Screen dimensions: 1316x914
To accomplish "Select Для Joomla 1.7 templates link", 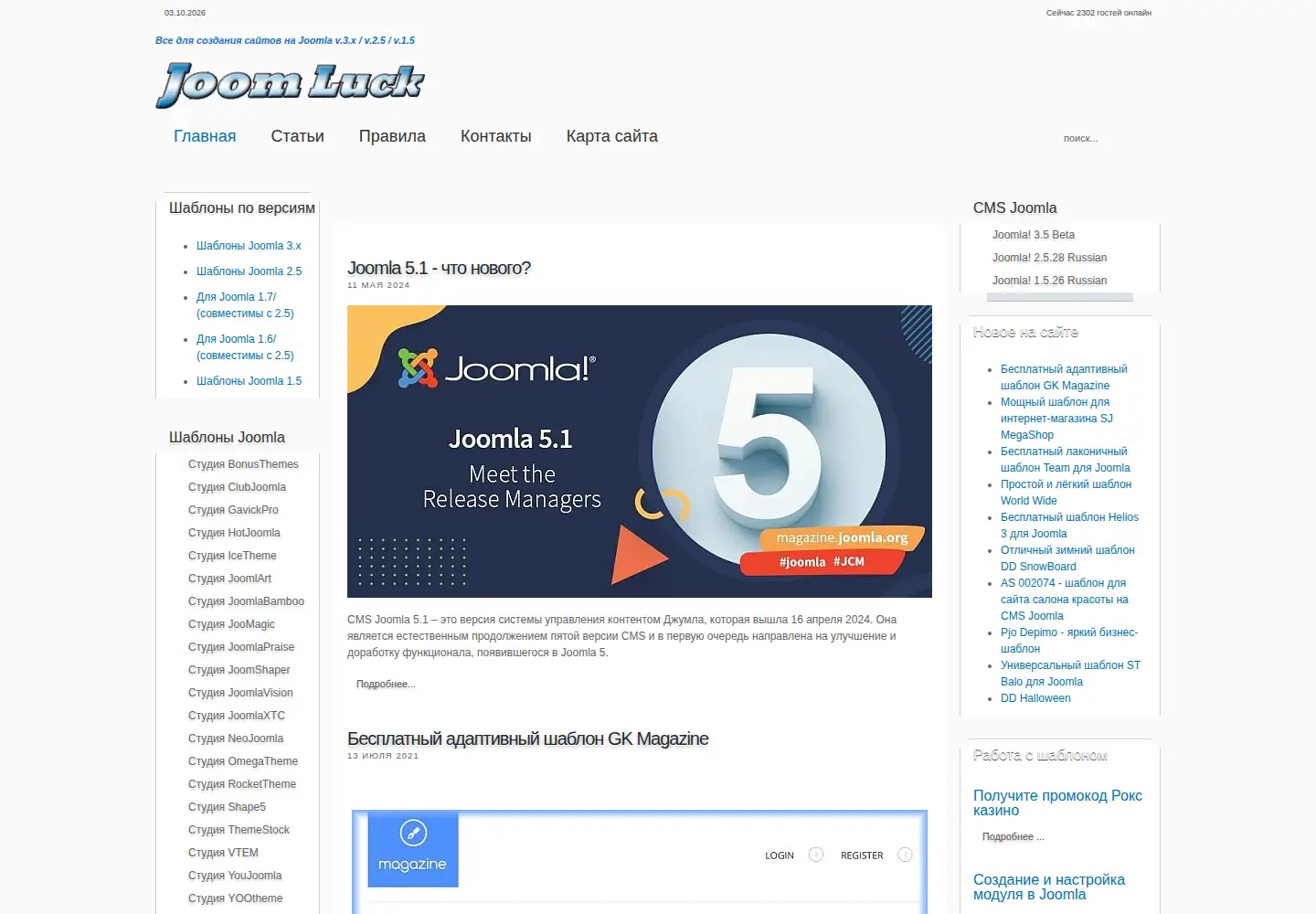I will (x=245, y=305).
